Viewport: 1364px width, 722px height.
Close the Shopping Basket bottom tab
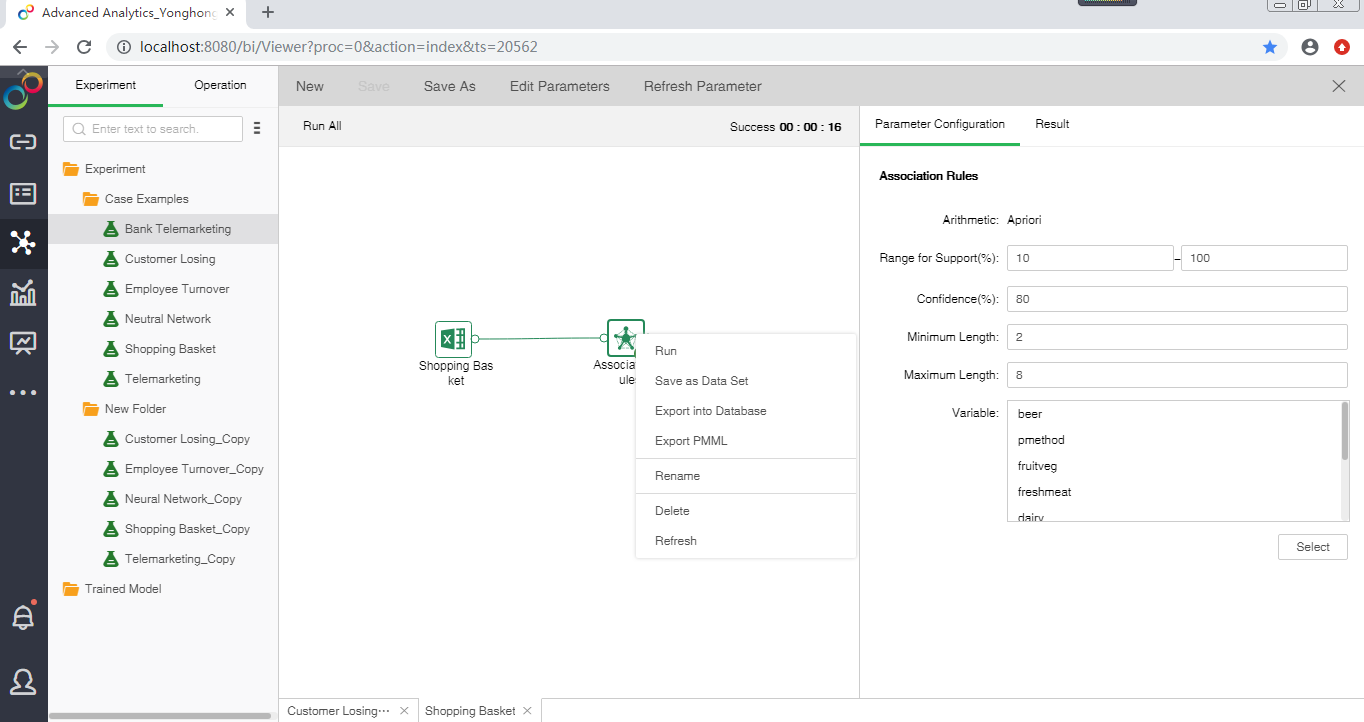pyautogui.click(x=527, y=711)
